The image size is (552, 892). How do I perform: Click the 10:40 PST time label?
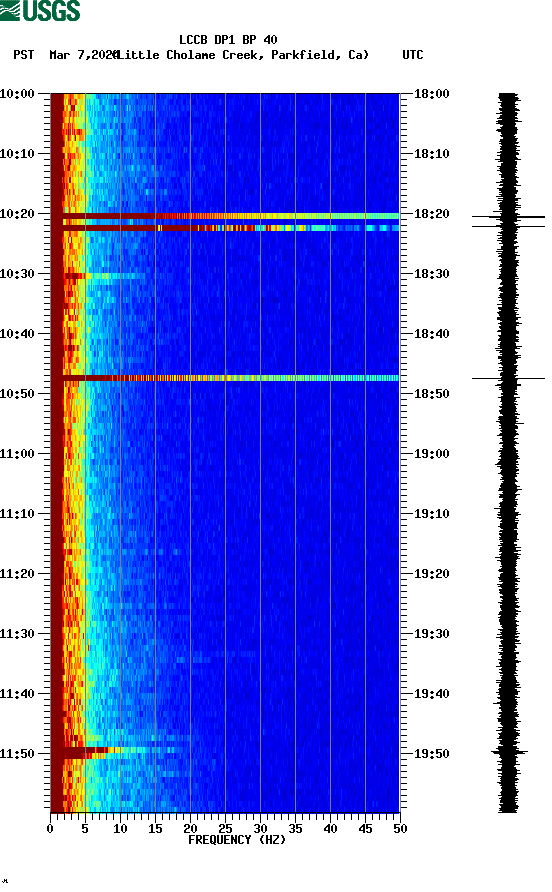[x=17, y=333]
